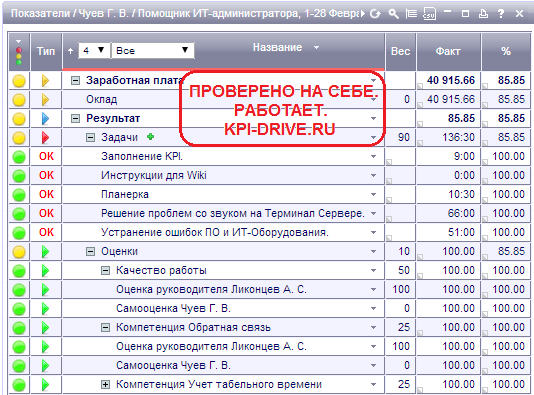Select first Оценка руководителя Ликонцев А. С. under Качество работы
This screenshot has height=395, width=534.
(211, 289)
